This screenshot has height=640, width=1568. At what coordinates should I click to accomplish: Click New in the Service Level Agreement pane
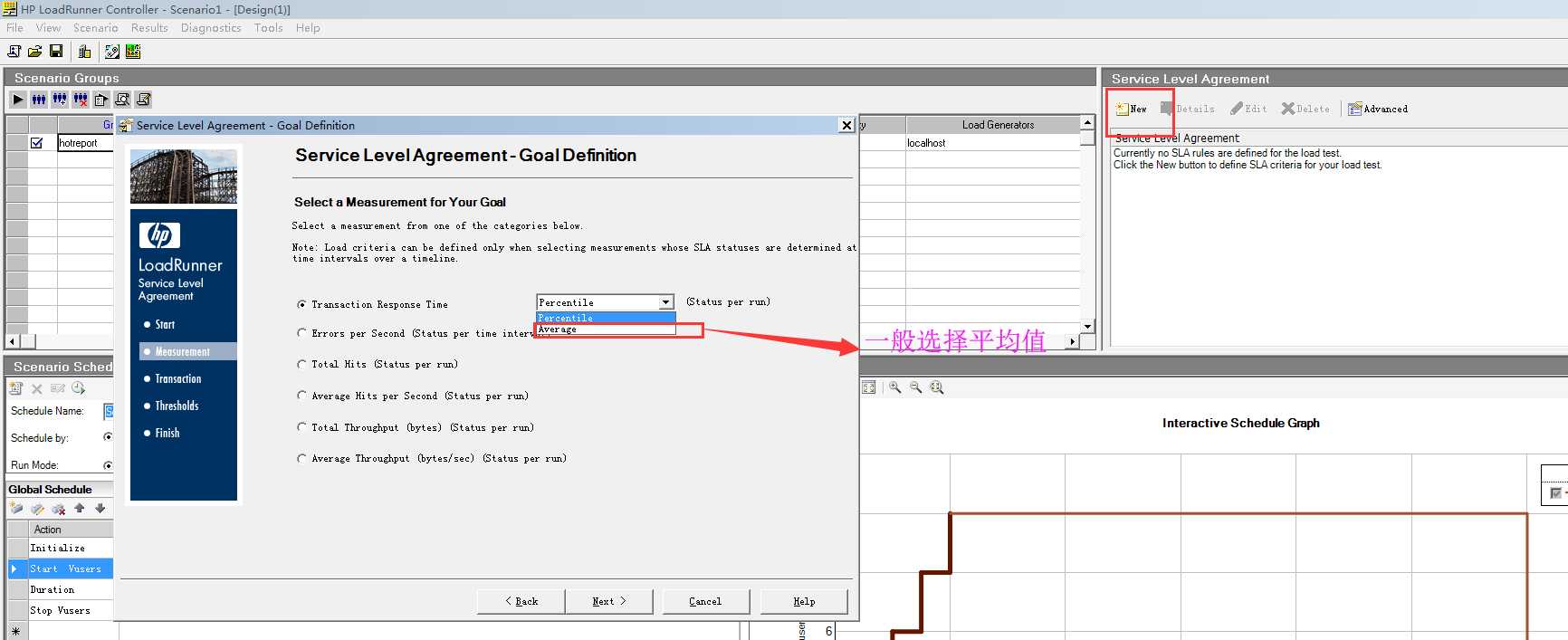click(x=1132, y=109)
